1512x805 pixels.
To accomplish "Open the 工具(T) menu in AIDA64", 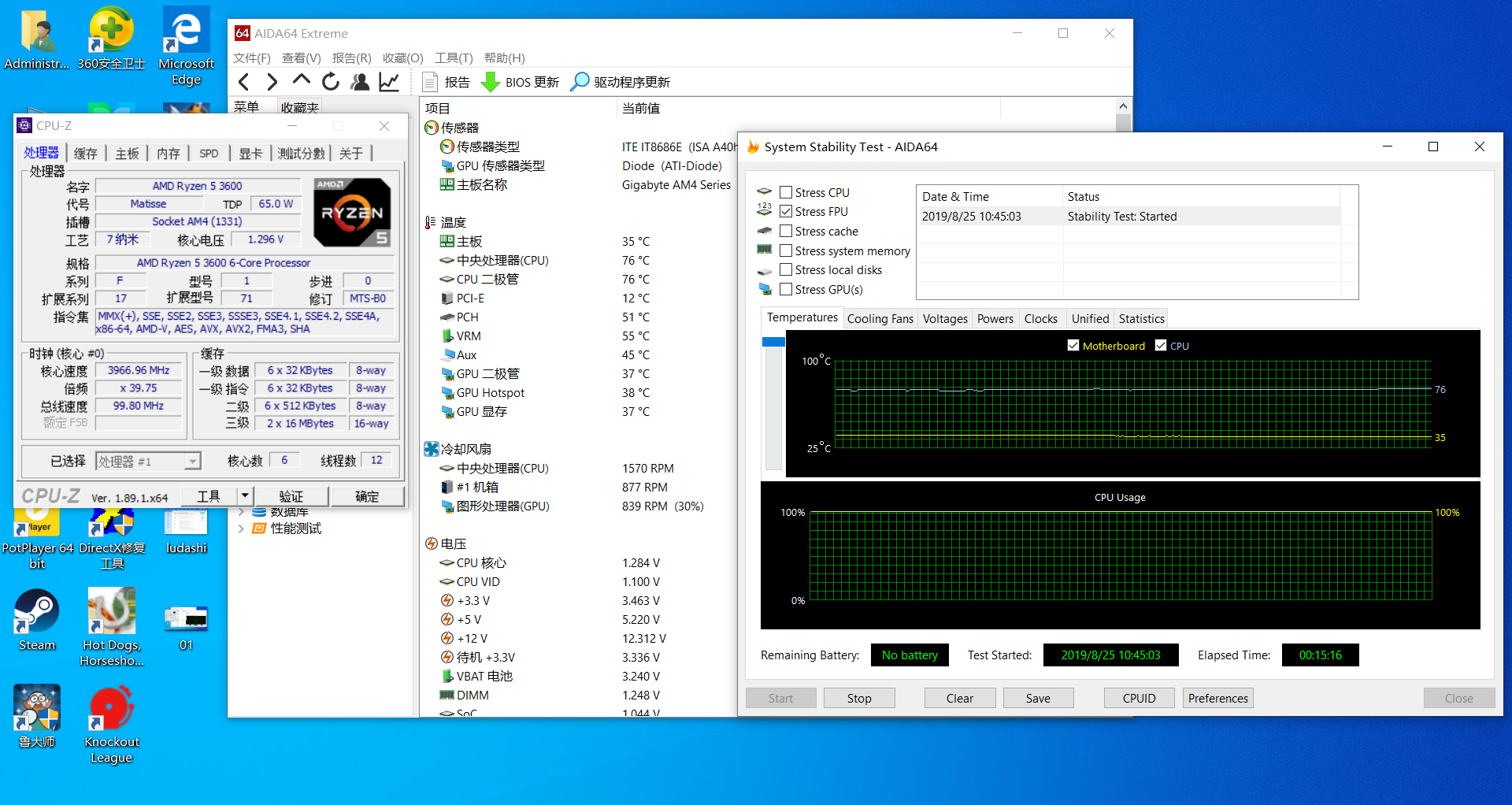I will 454,57.
